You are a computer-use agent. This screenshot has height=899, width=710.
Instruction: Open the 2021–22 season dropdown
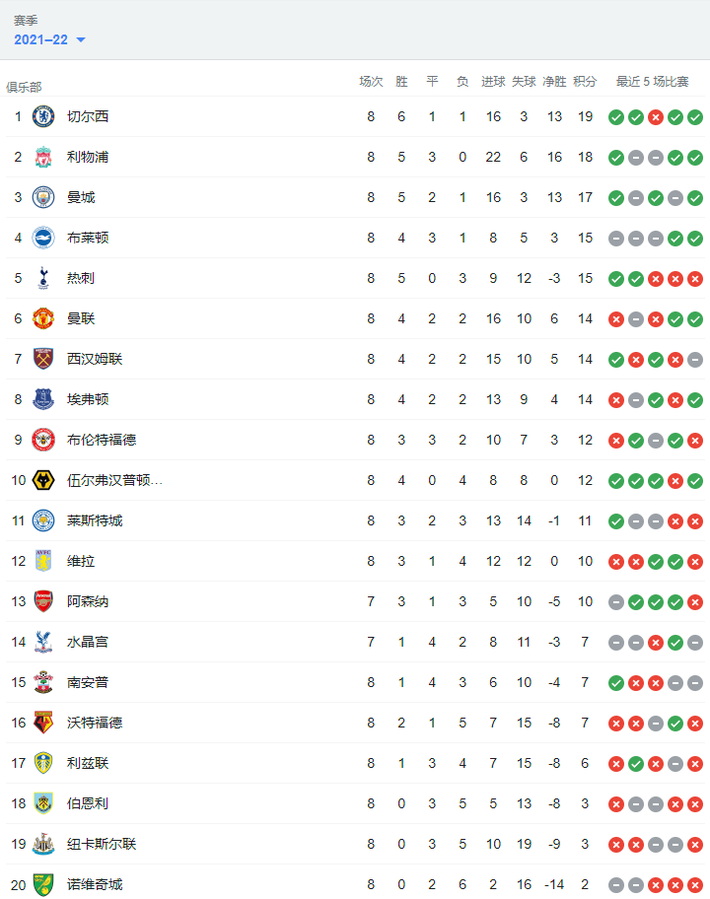click(50, 39)
